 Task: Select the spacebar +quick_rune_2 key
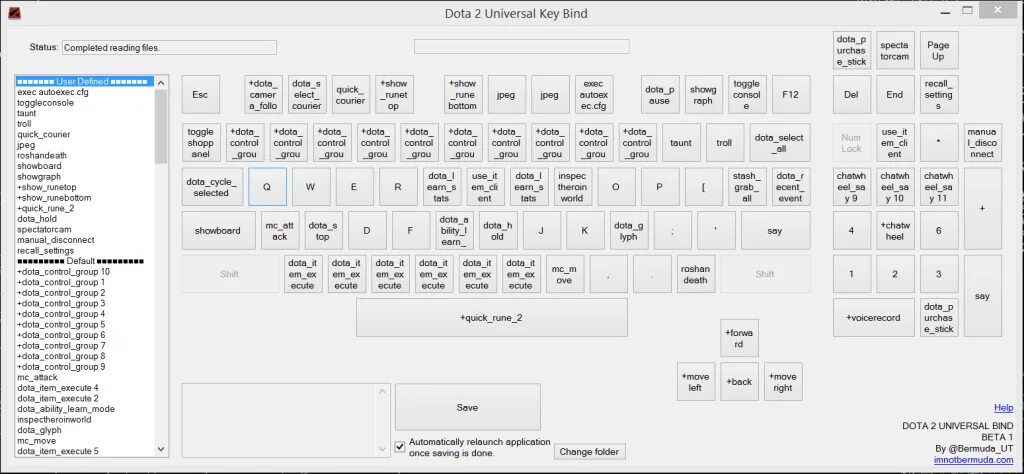point(492,318)
